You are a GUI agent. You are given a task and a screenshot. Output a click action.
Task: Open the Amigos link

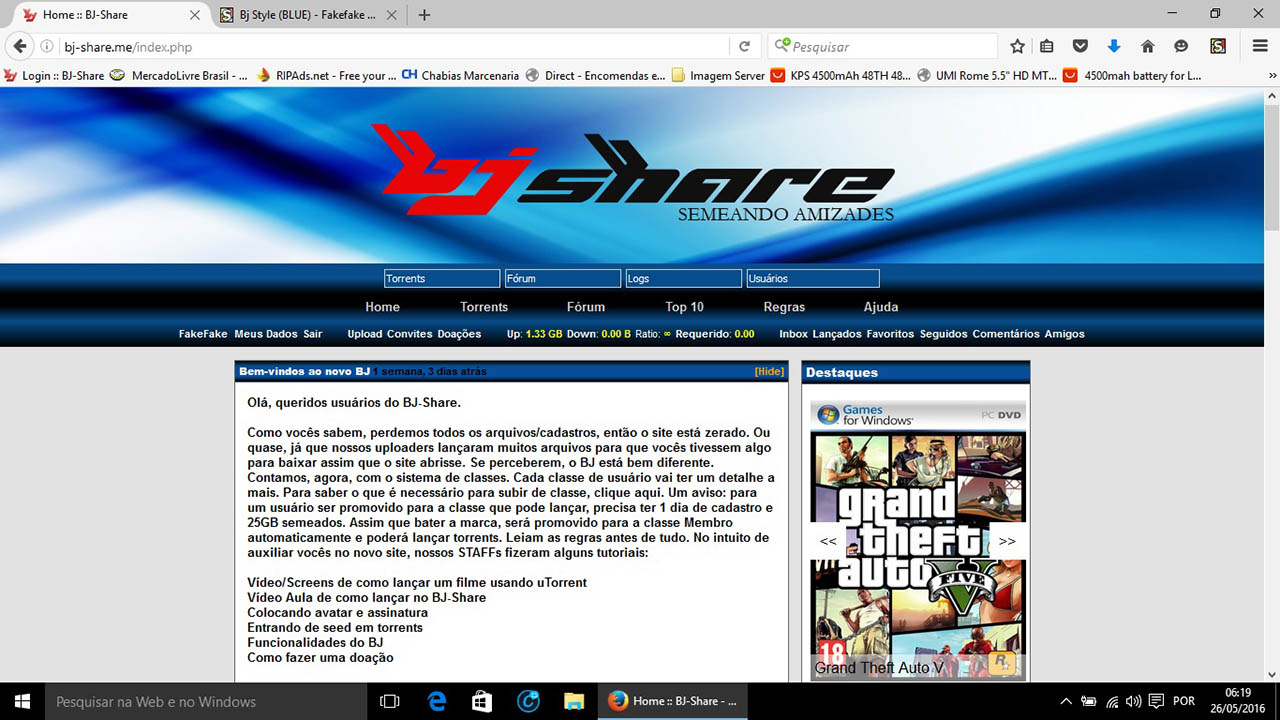click(1065, 334)
